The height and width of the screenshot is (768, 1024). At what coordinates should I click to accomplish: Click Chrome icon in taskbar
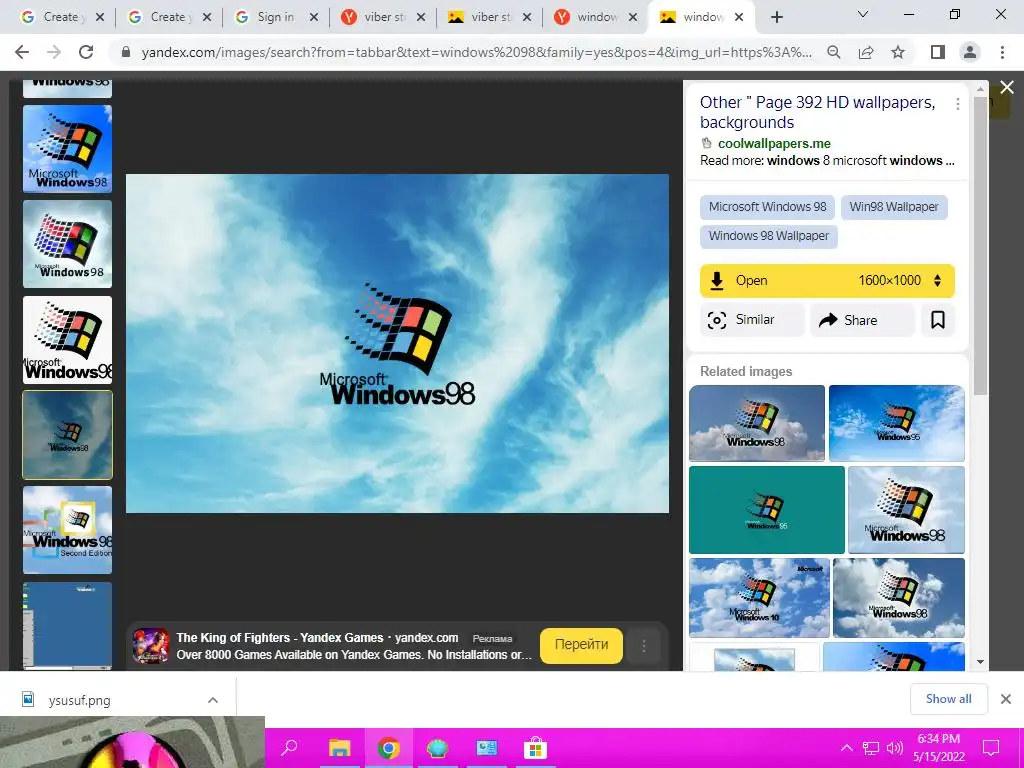[x=389, y=748]
